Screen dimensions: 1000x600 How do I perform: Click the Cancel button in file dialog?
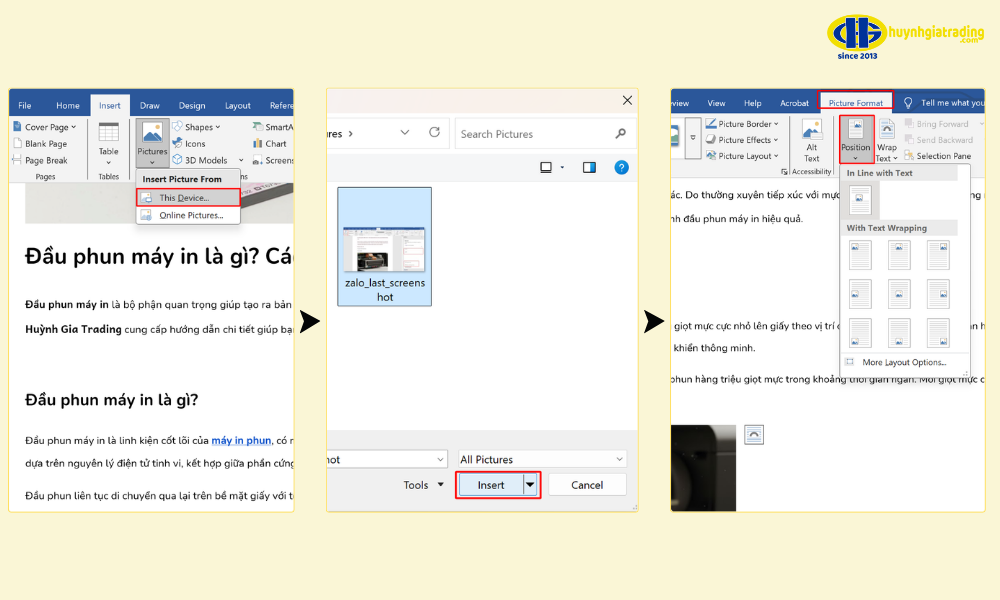coord(587,485)
